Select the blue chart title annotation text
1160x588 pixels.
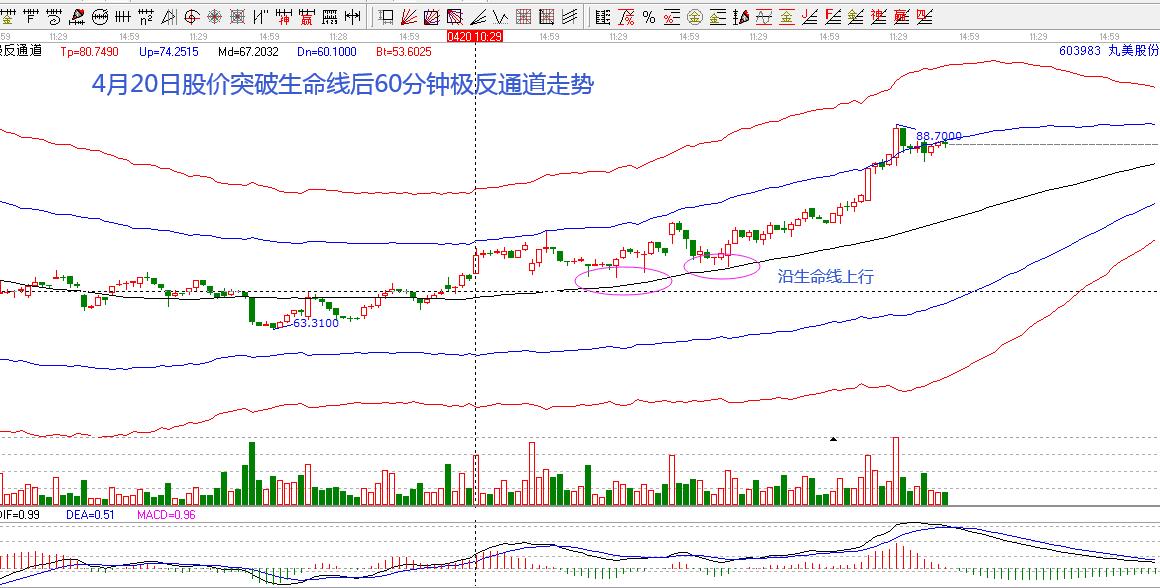click(342, 85)
